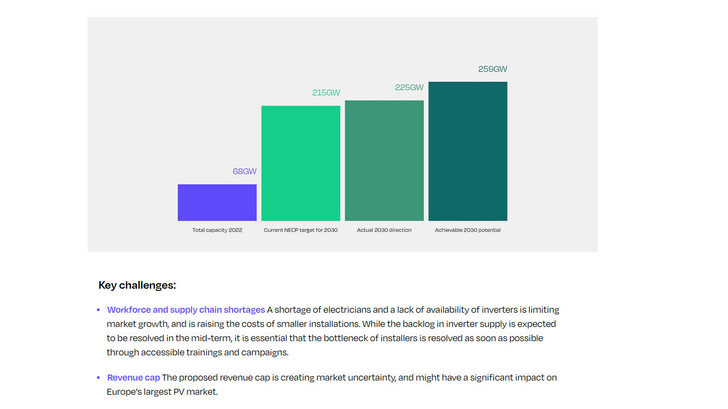The image size is (728, 409).
Task: Select the dark teal 259GW bar
Action: click(x=467, y=150)
